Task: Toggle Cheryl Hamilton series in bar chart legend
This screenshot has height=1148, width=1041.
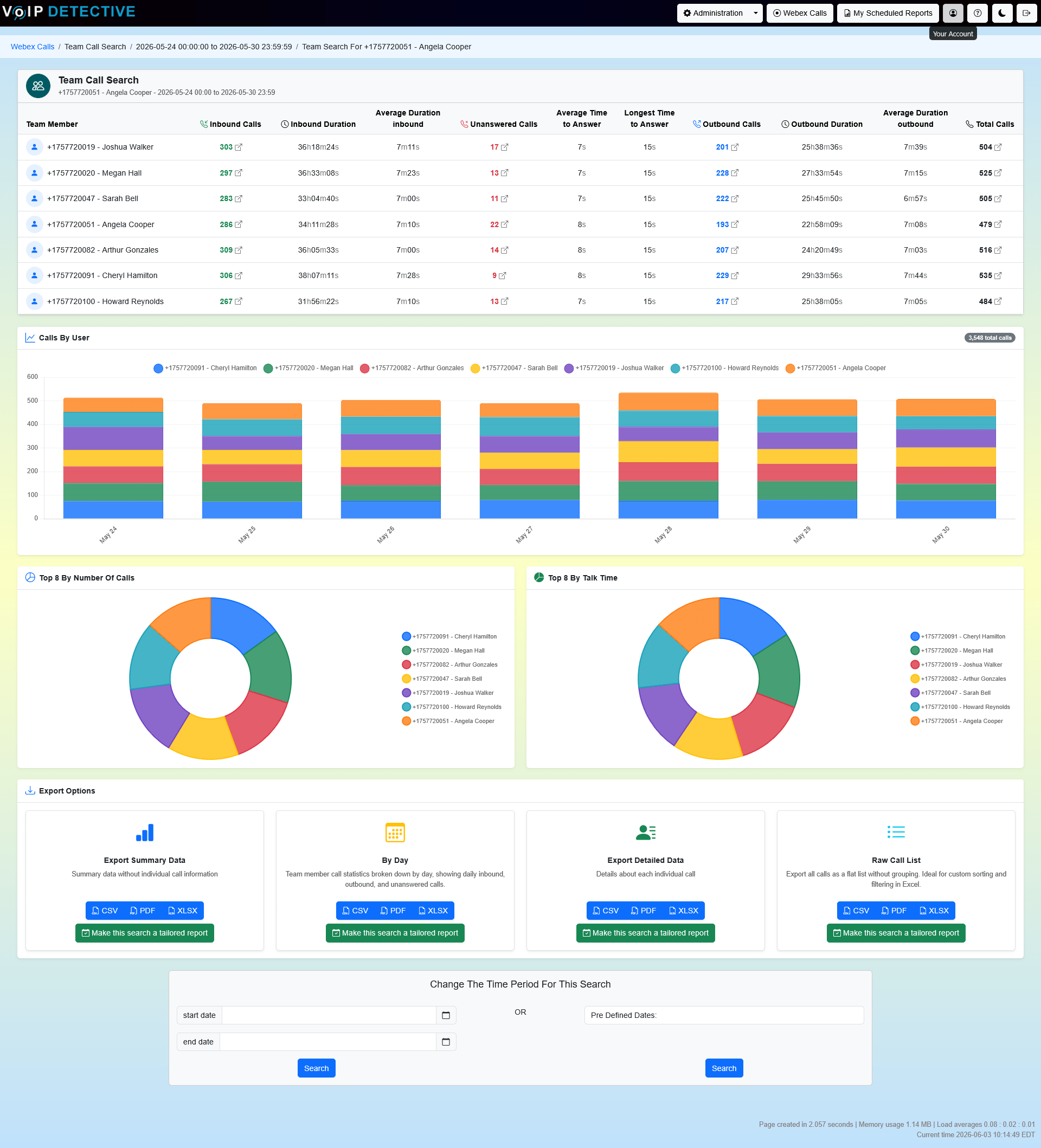Action: [205, 369]
